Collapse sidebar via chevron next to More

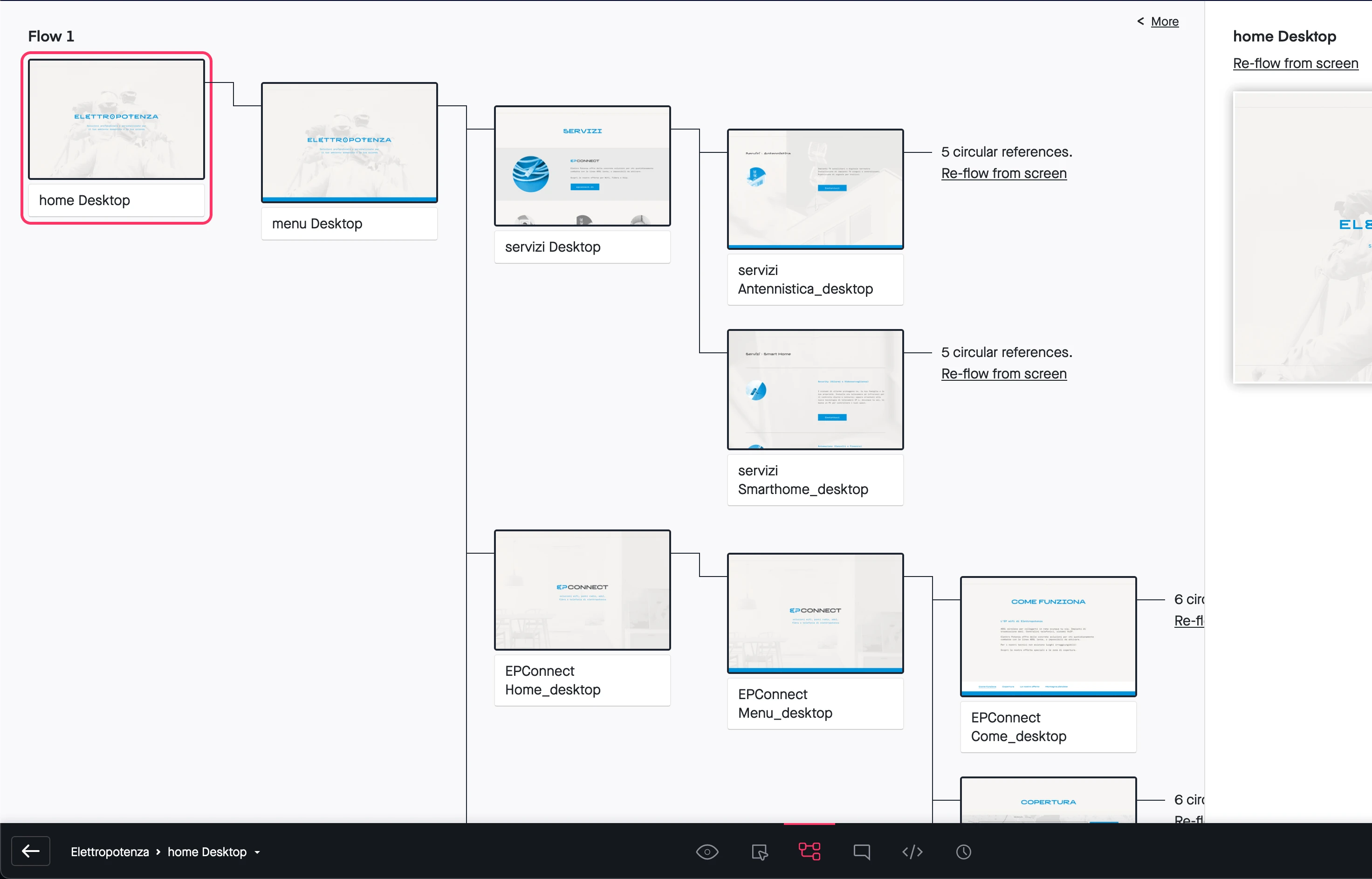point(1140,21)
